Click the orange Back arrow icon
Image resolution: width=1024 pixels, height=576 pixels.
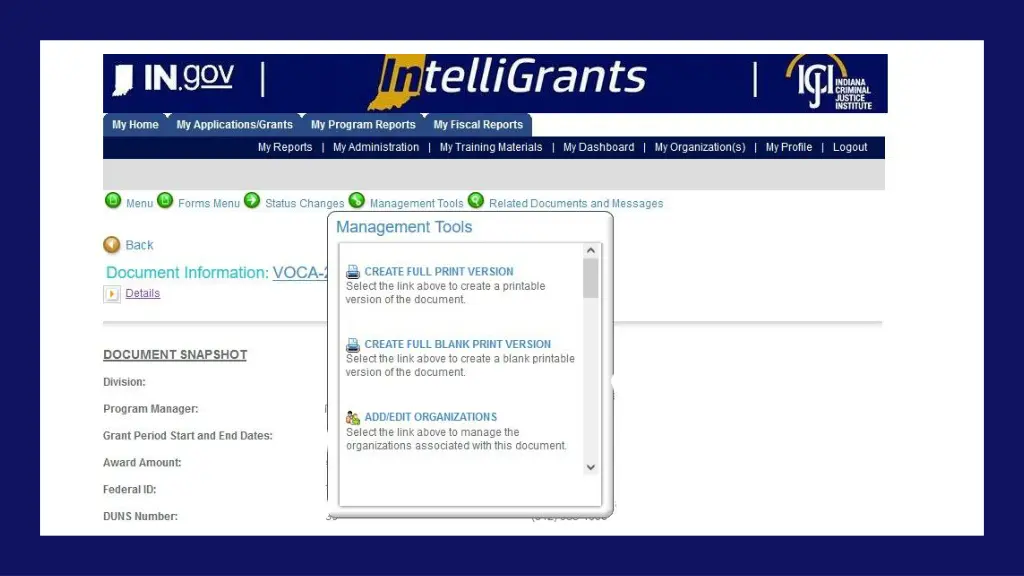[x=112, y=245]
